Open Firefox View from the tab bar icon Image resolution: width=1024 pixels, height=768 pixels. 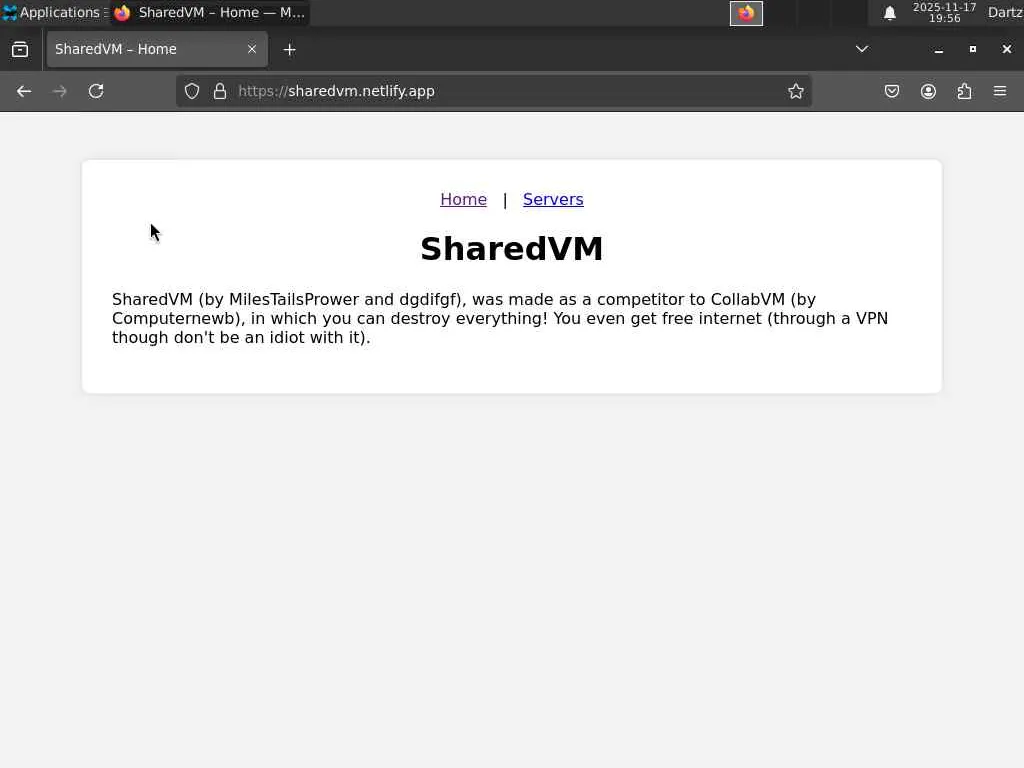click(x=20, y=50)
